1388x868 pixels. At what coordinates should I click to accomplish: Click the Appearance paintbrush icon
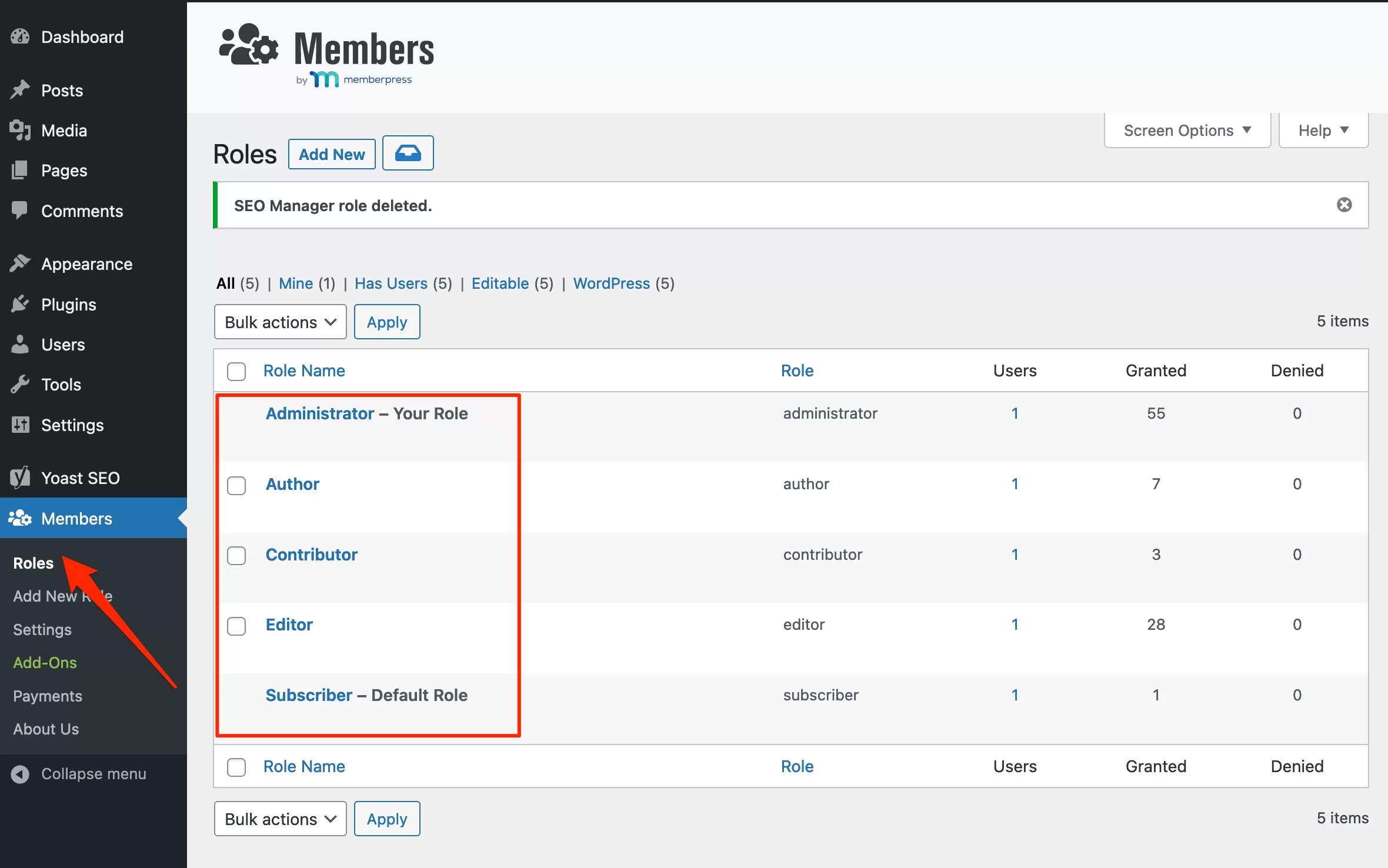click(20, 264)
